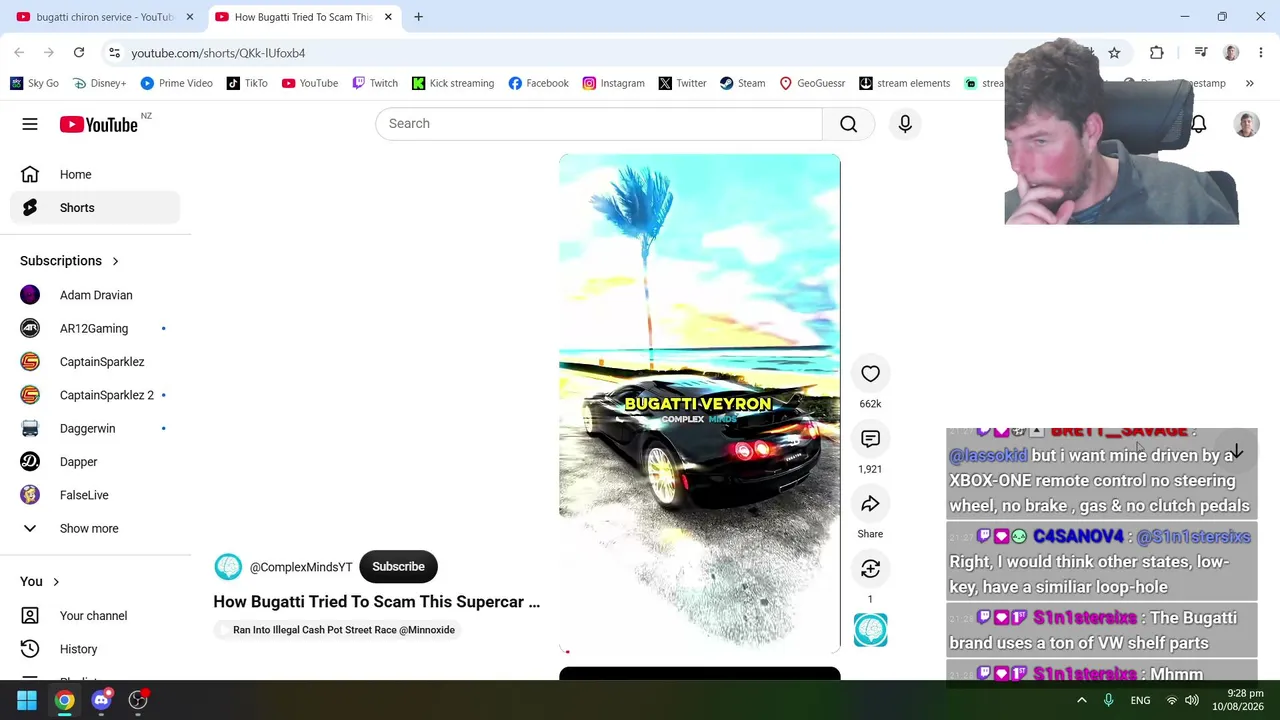Open the YouTube account avatar menu
Viewport: 1280px width, 720px height.
tap(1246, 124)
